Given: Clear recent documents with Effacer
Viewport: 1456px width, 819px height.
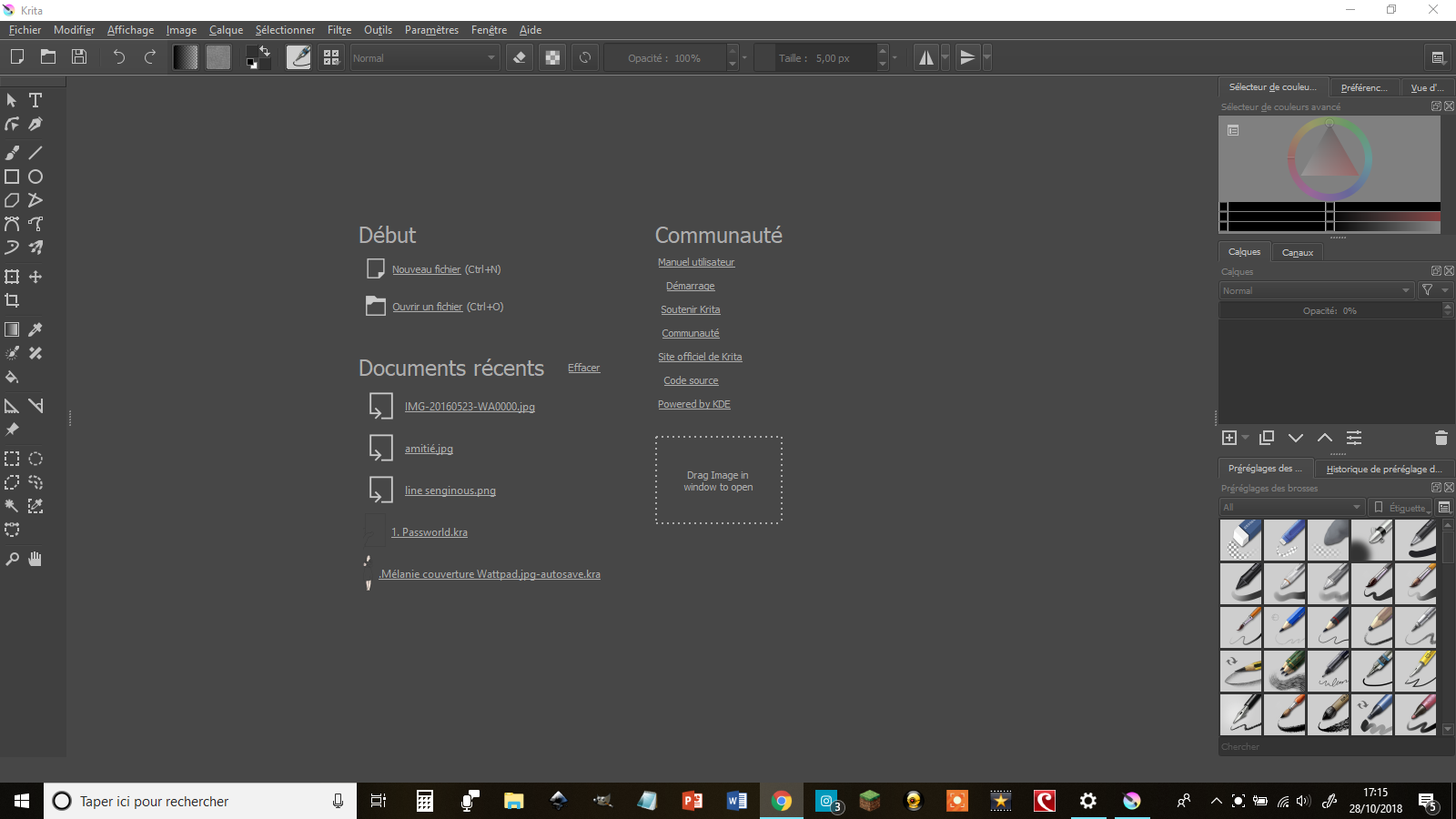Looking at the screenshot, I should [584, 368].
